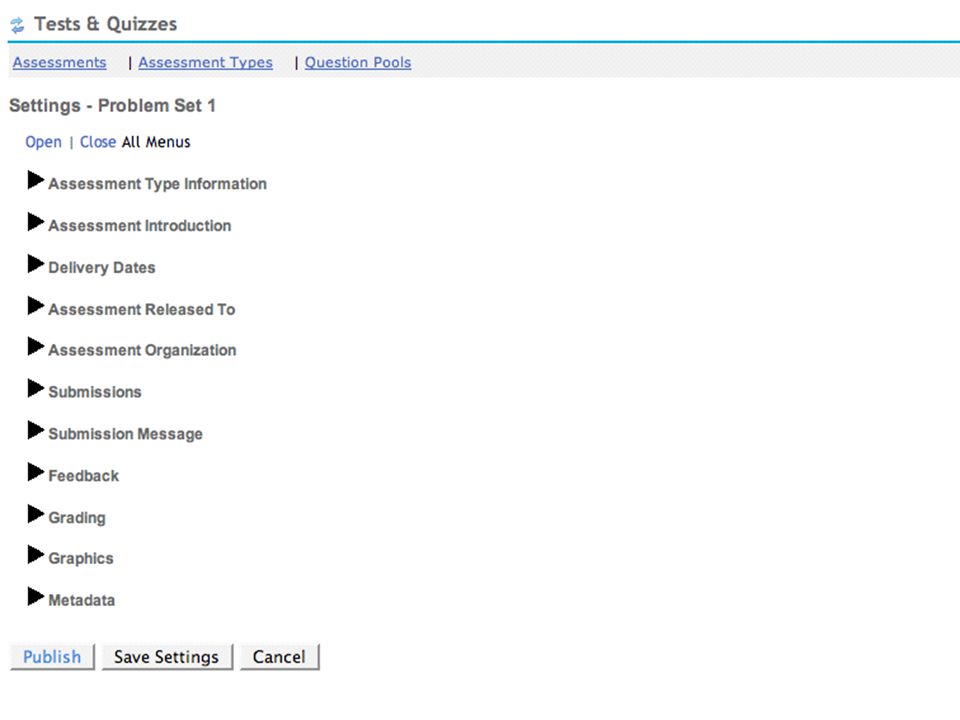Expand the Submissions triangle

36,388
